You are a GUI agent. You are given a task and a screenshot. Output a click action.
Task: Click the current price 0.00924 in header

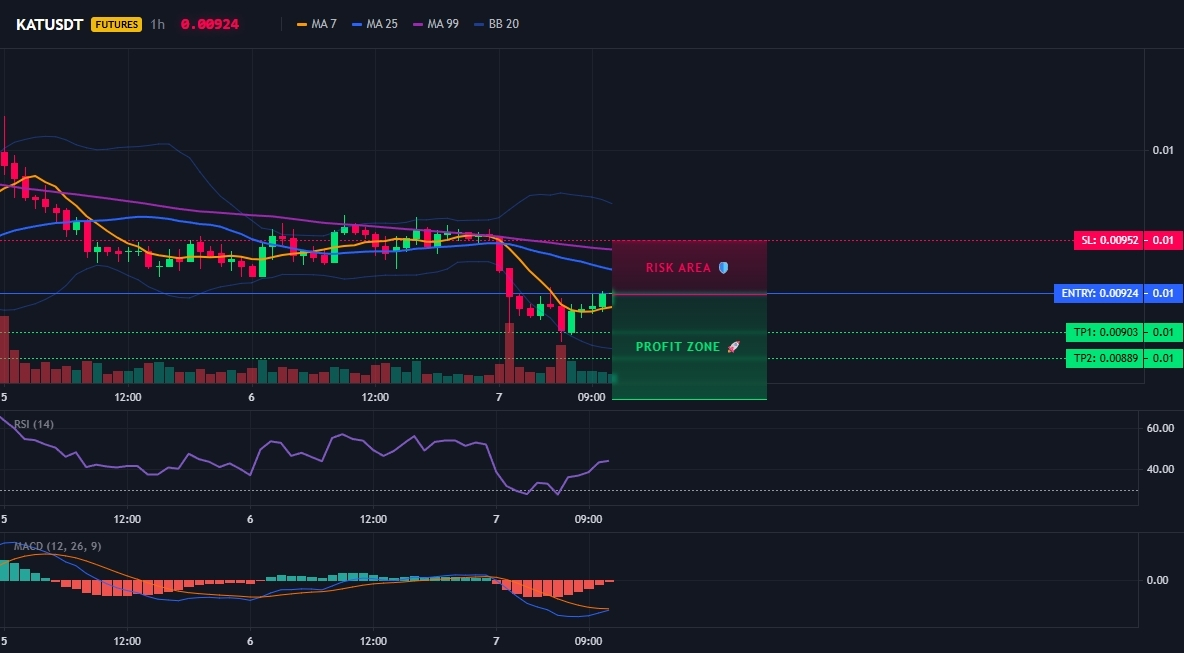tap(210, 24)
